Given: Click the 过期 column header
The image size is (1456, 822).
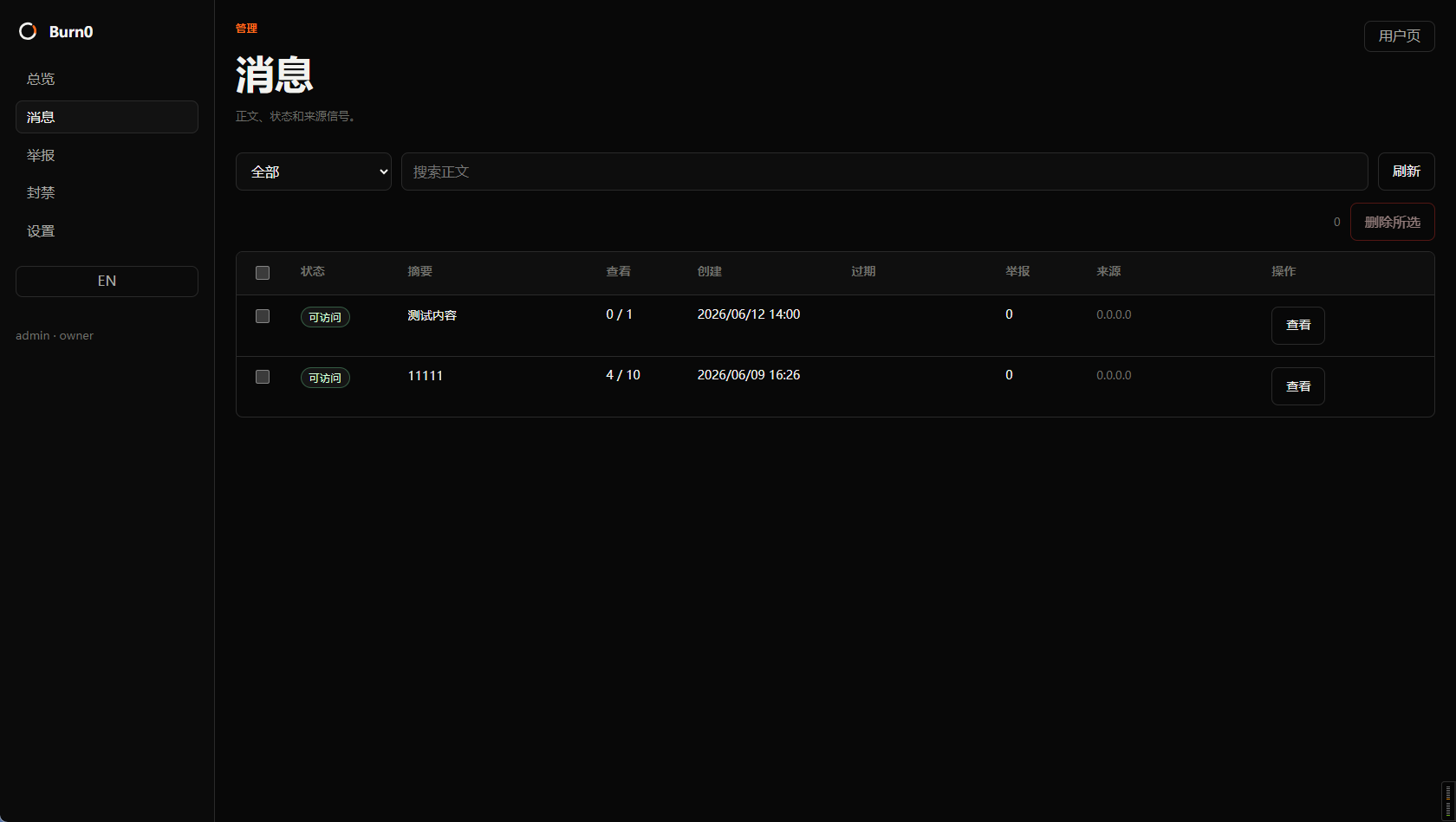Looking at the screenshot, I should point(863,271).
